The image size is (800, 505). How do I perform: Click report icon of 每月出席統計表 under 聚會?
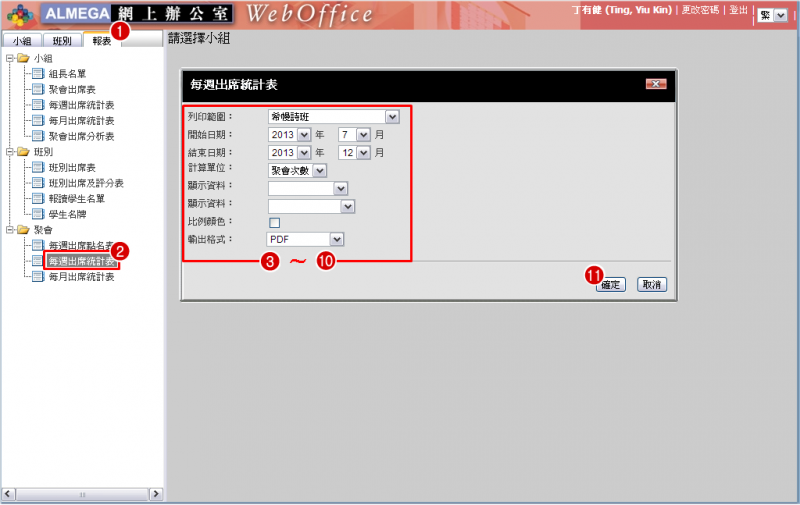[38, 276]
